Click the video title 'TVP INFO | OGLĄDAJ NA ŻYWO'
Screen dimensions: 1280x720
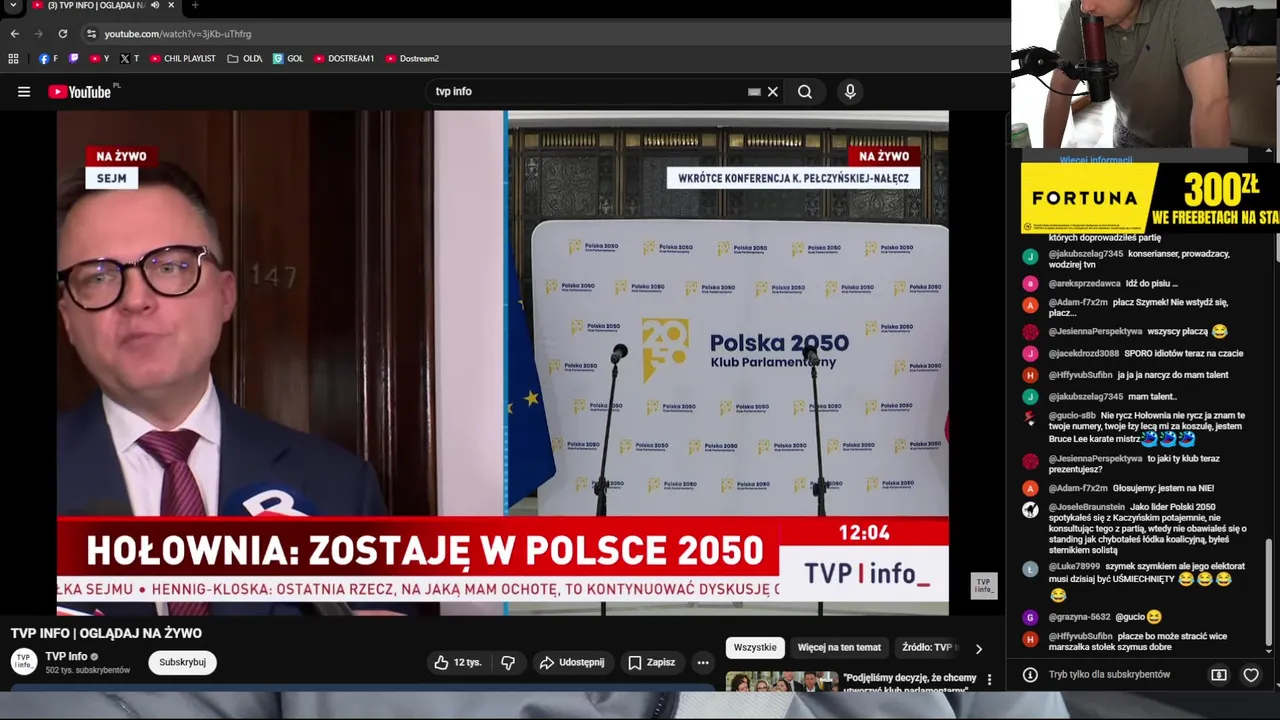click(106, 633)
